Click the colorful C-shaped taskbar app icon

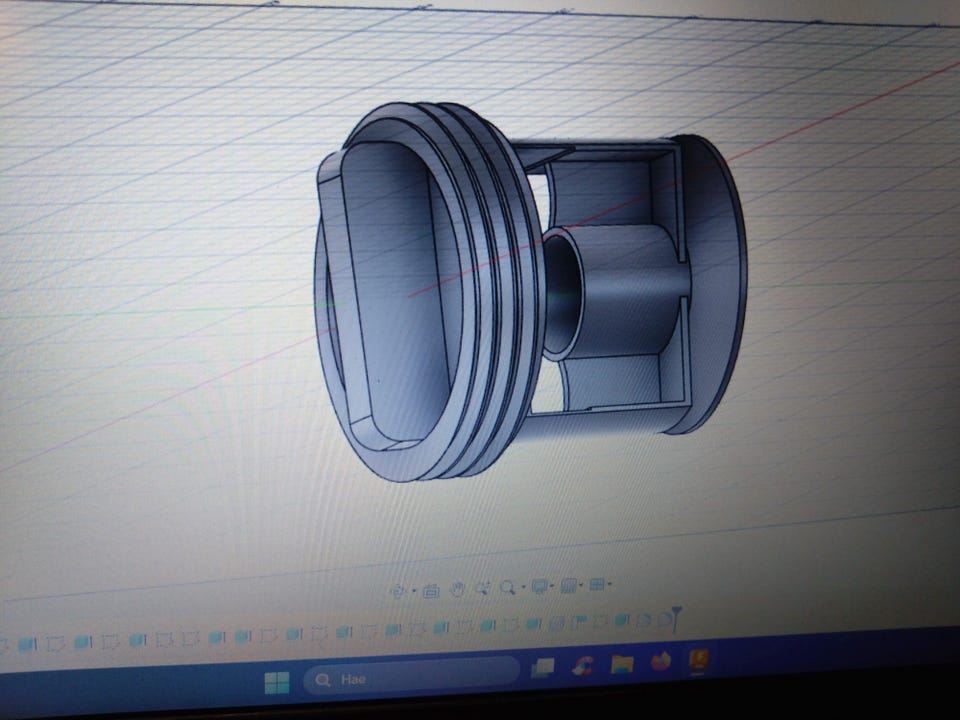pyautogui.click(x=582, y=666)
